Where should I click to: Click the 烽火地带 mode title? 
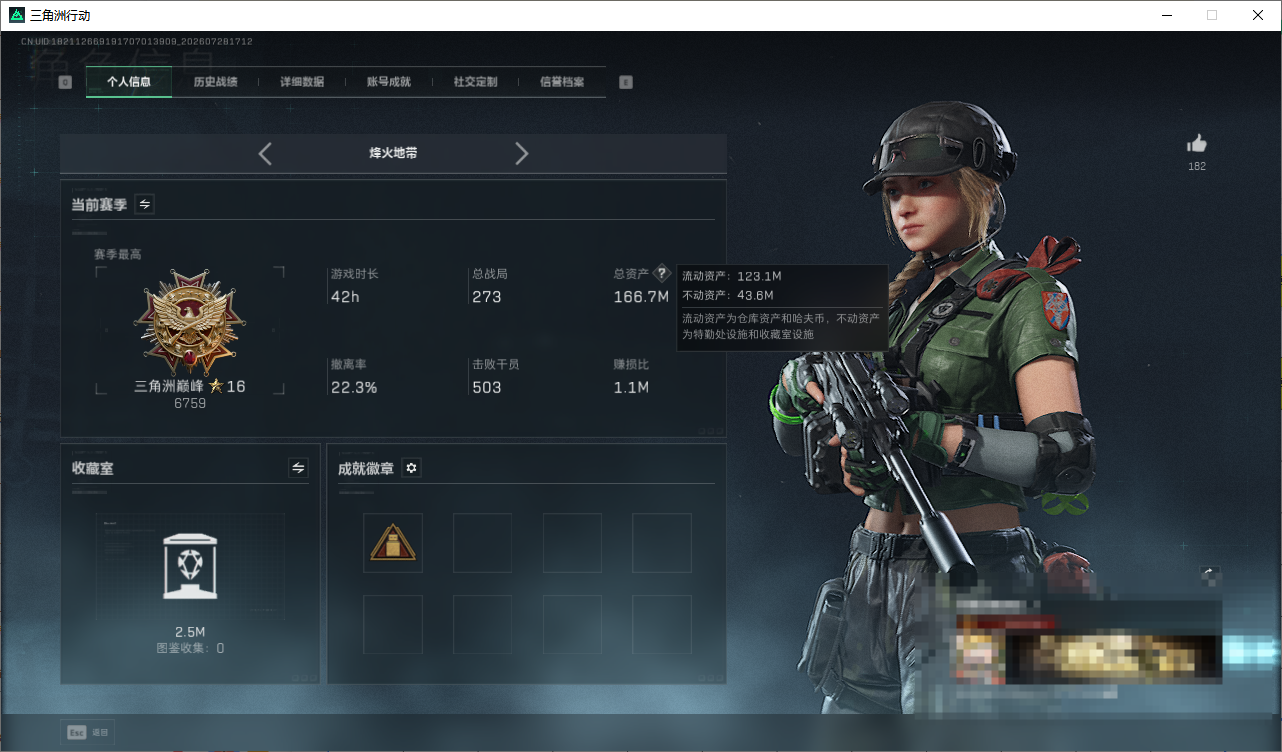coord(393,153)
